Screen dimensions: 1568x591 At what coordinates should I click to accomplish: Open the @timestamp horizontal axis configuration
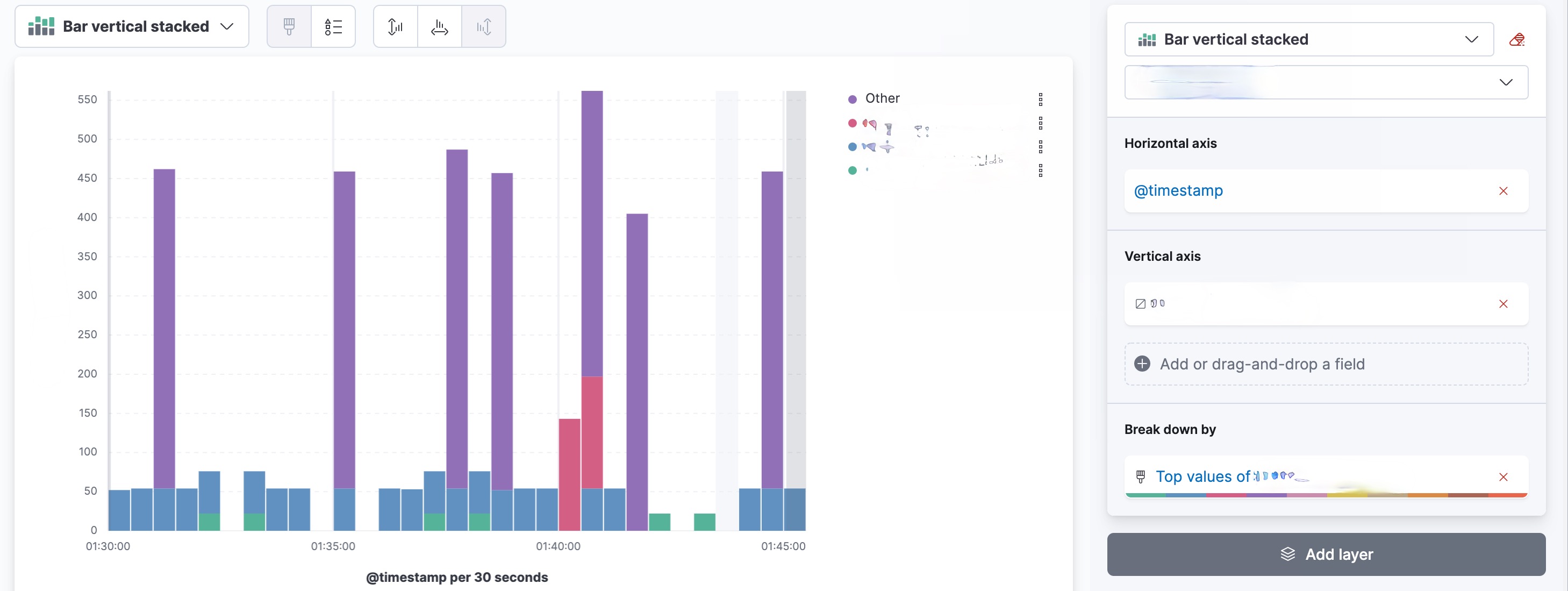tap(1178, 191)
